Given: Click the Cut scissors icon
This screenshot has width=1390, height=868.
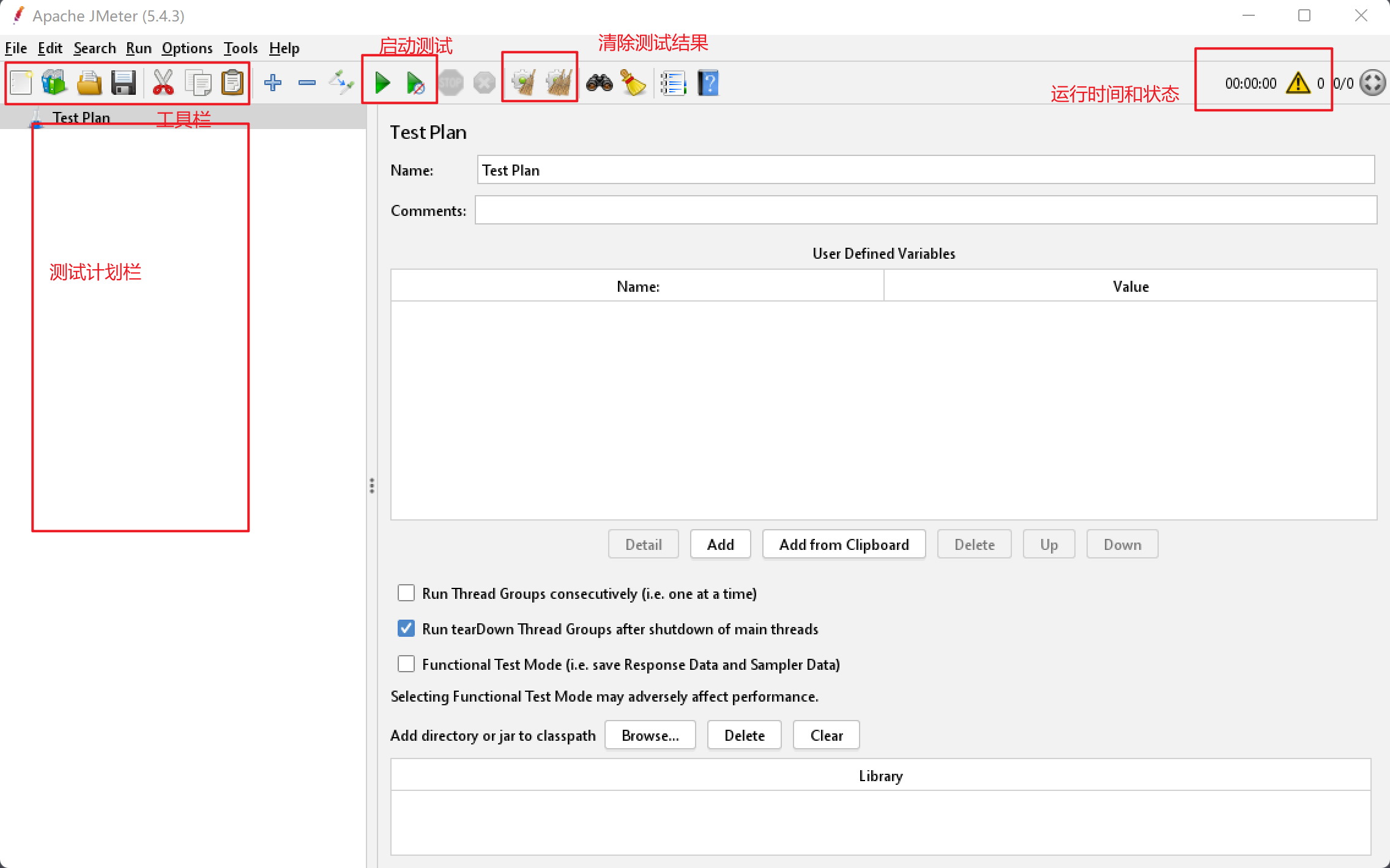Looking at the screenshot, I should tap(163, 83).
